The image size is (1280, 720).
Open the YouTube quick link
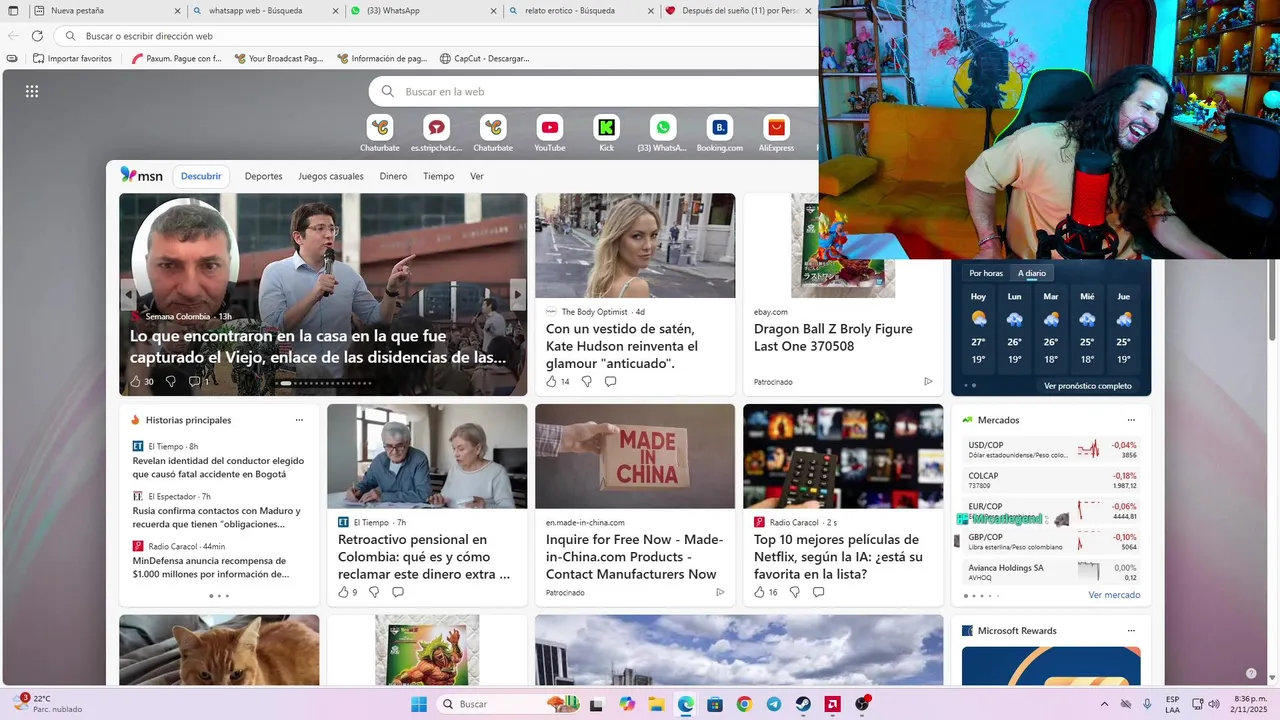(x=549, y=128)
